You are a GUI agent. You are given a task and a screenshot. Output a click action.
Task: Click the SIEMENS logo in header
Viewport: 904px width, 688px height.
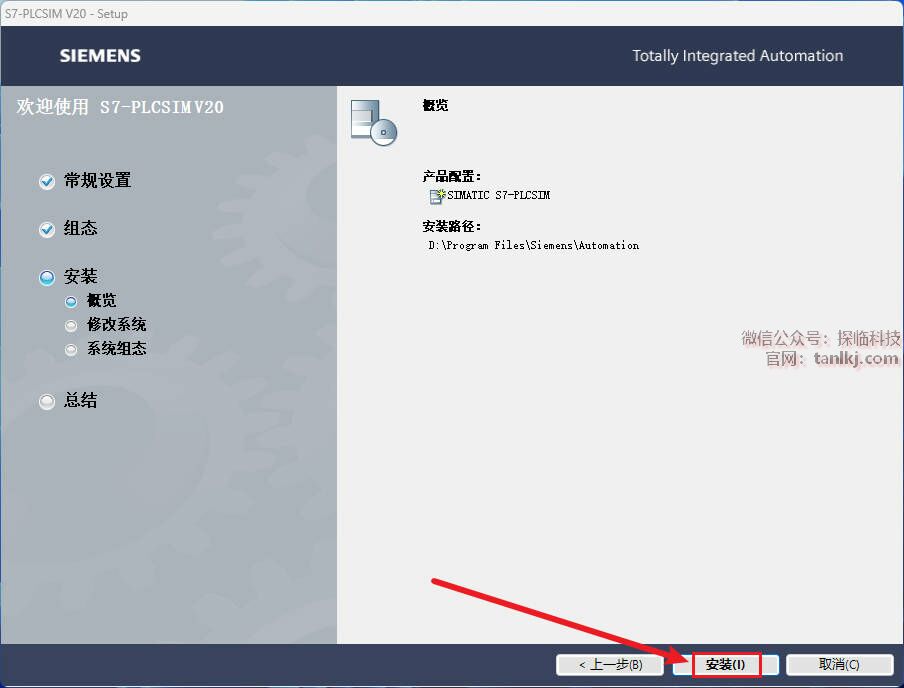[x=100, y=56]
